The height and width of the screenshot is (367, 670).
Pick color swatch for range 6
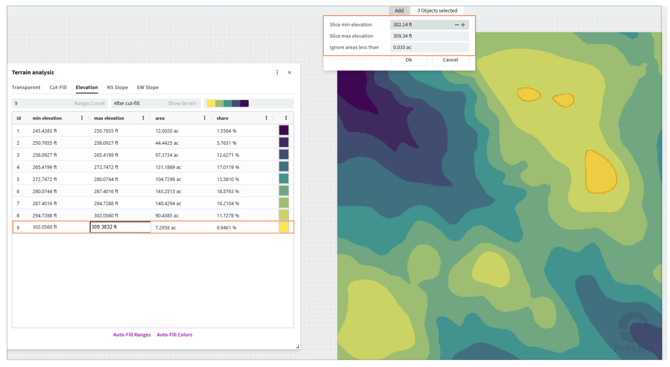point(284,191)
